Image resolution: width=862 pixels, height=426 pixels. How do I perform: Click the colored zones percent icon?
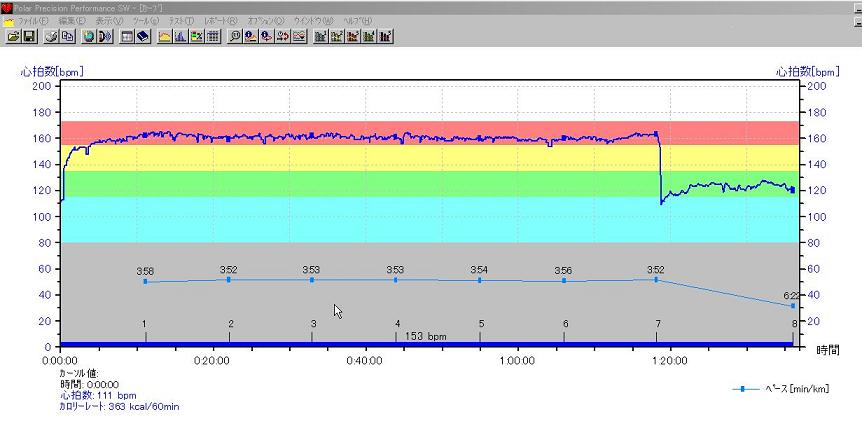(197, 37)
